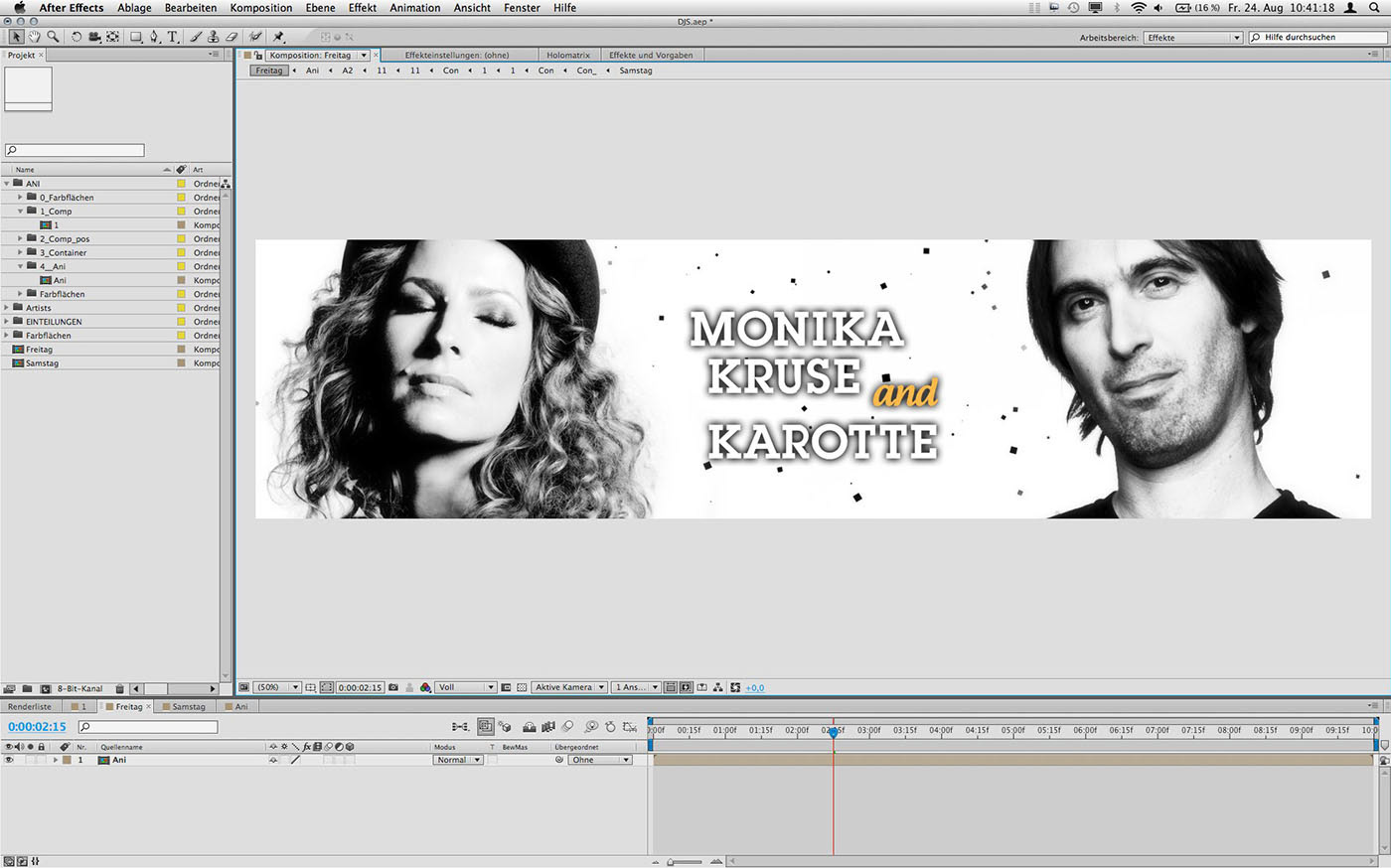Toggle visibility eye of Ani layer

point(9,760)
